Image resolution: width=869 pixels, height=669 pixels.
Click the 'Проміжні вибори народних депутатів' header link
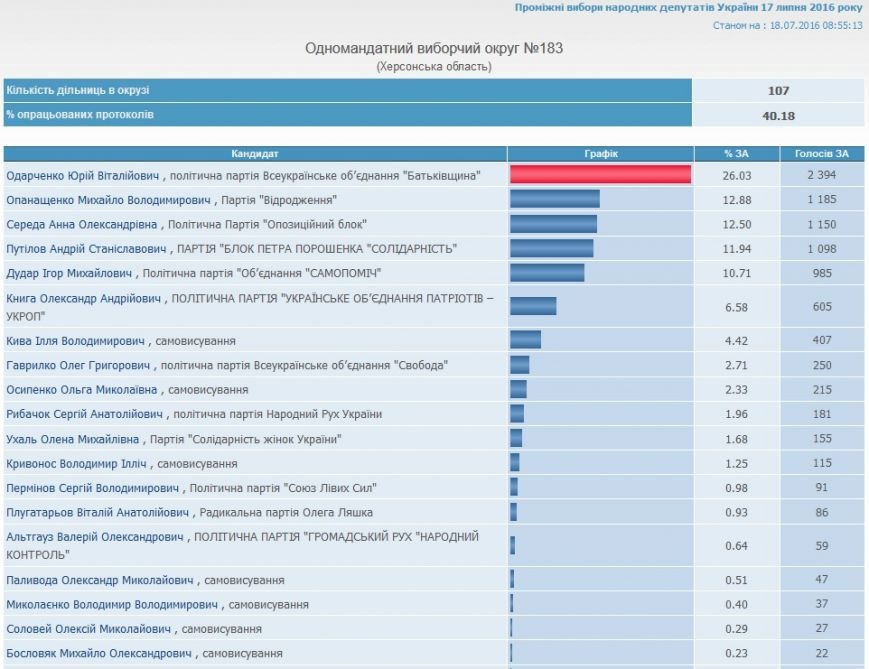tap(688, 8)
